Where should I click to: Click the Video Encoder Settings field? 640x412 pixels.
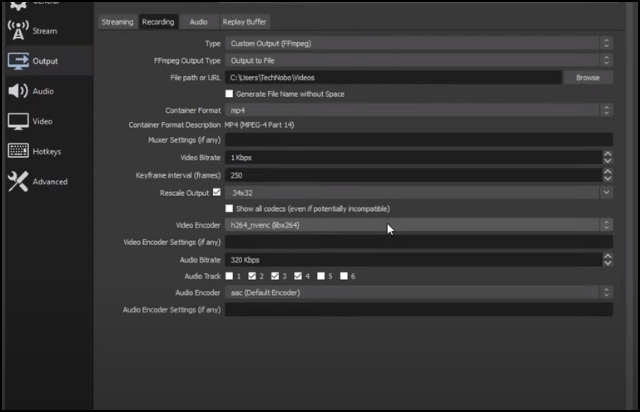pyautogui.click(x=419, y=242)
